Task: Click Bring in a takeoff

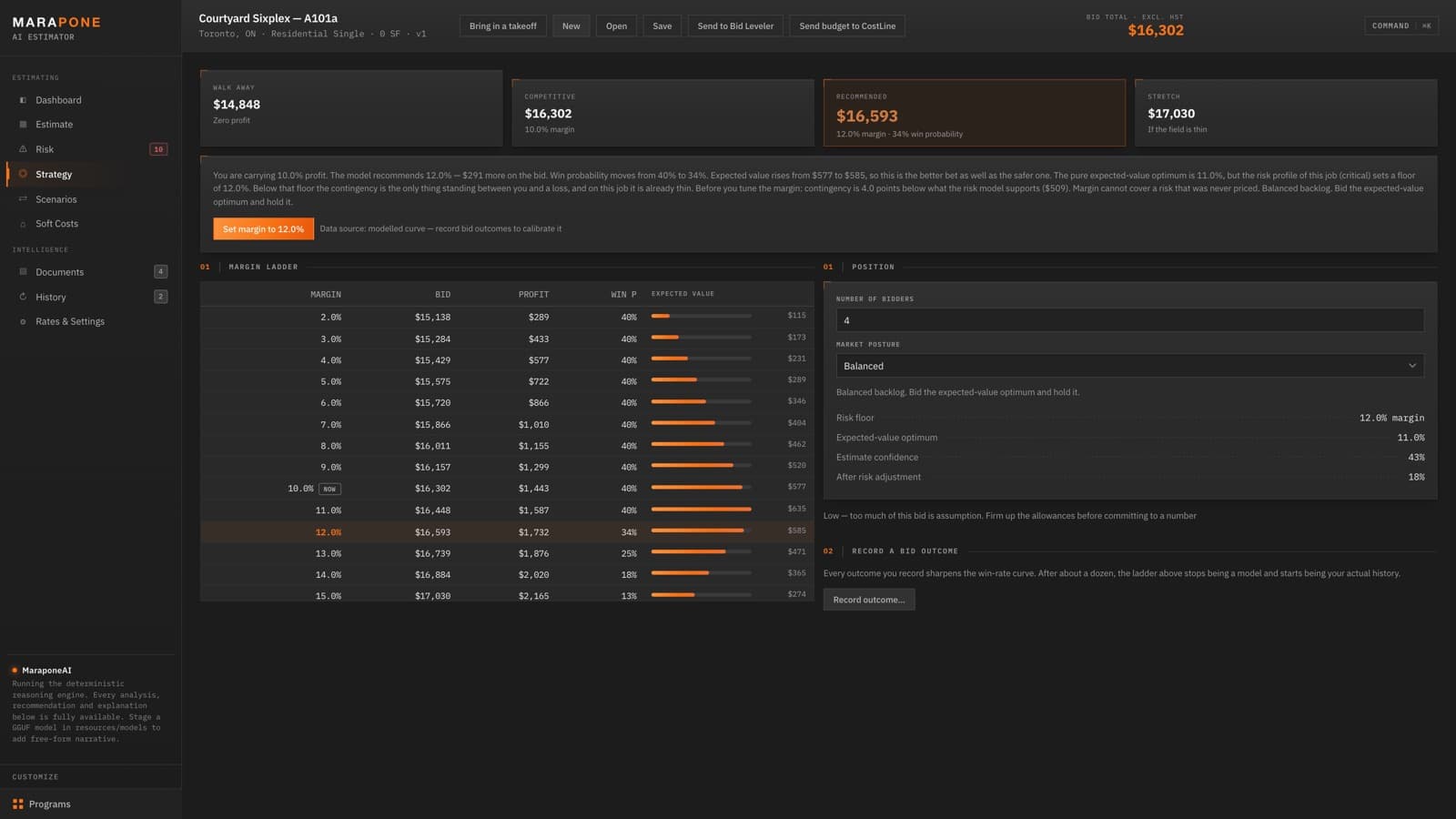Action: [502, 25]
